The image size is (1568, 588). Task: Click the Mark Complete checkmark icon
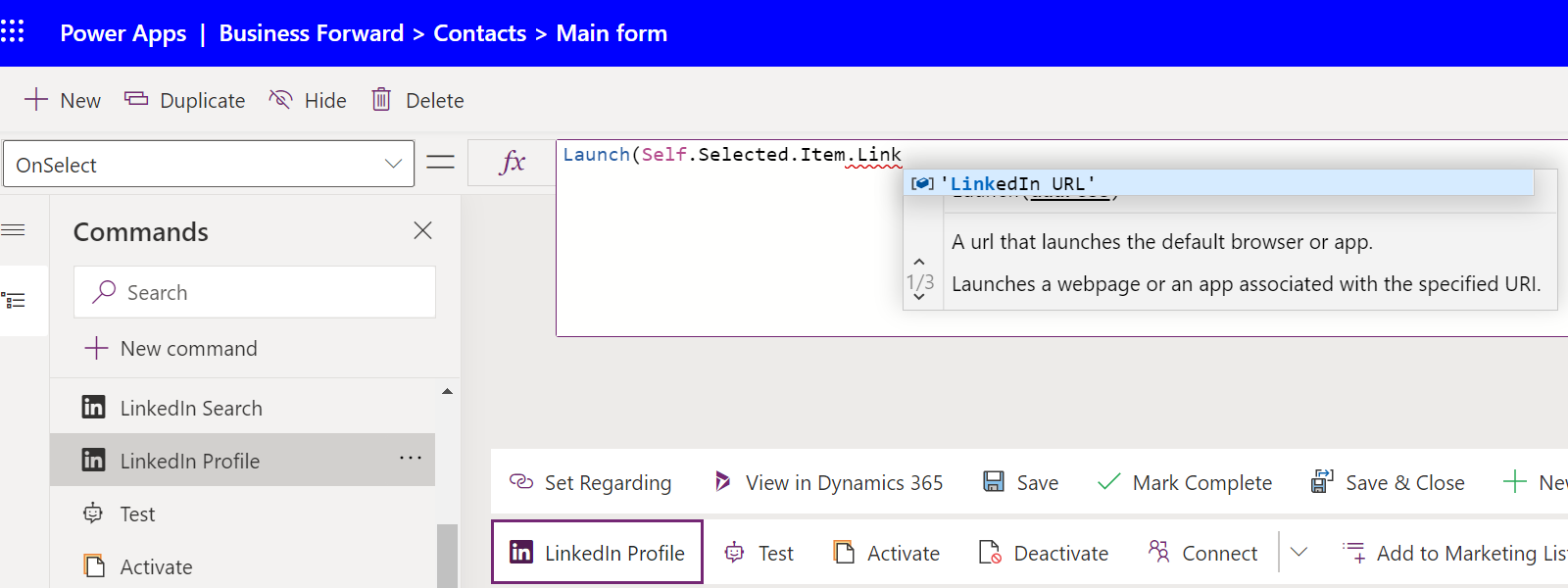click(1108, 481)
